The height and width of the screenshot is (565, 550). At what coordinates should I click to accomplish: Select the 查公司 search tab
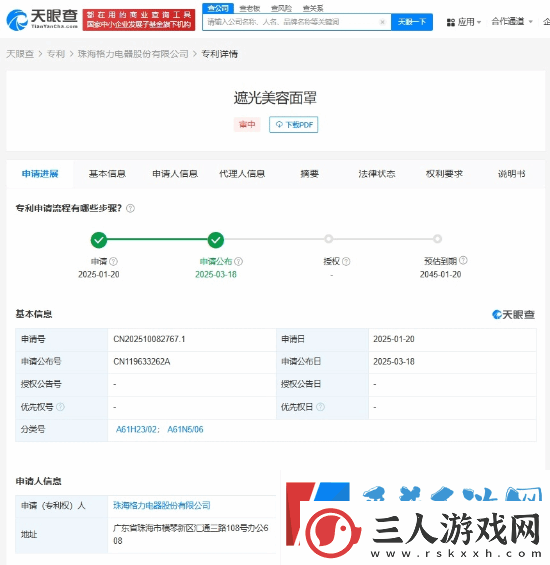[x=218, y=8]
